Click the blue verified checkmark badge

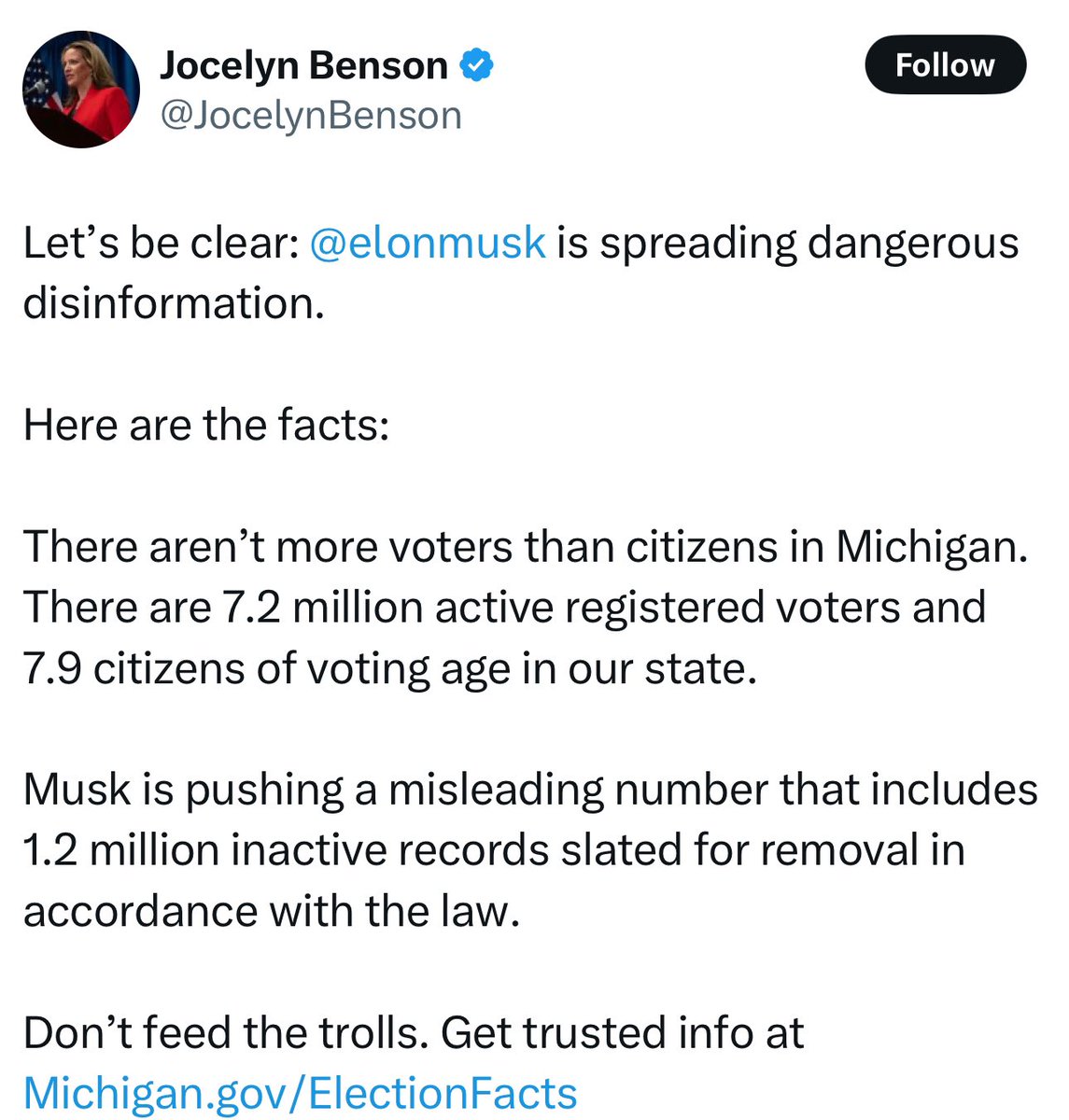coord(478,66)
